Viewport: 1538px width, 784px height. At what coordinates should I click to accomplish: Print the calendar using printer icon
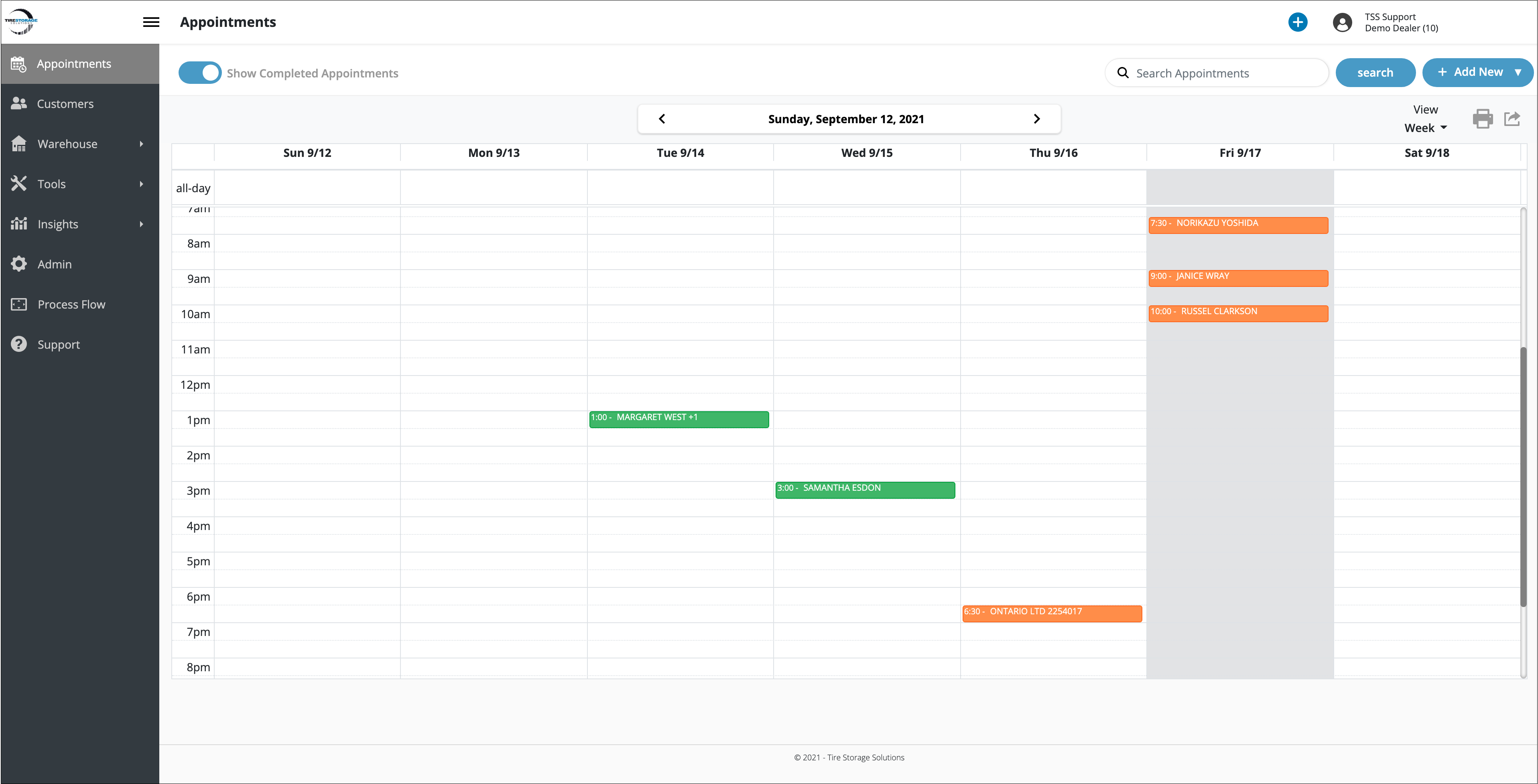1483,118
